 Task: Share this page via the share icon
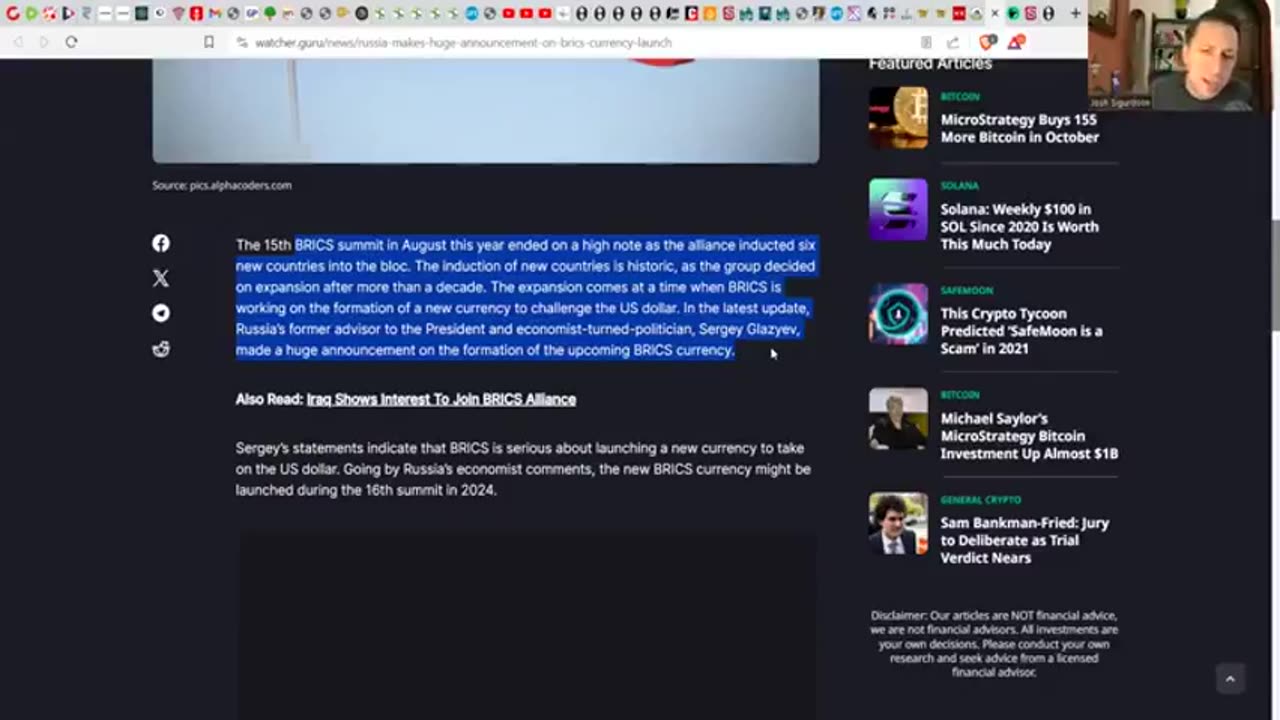pos(952,43)
